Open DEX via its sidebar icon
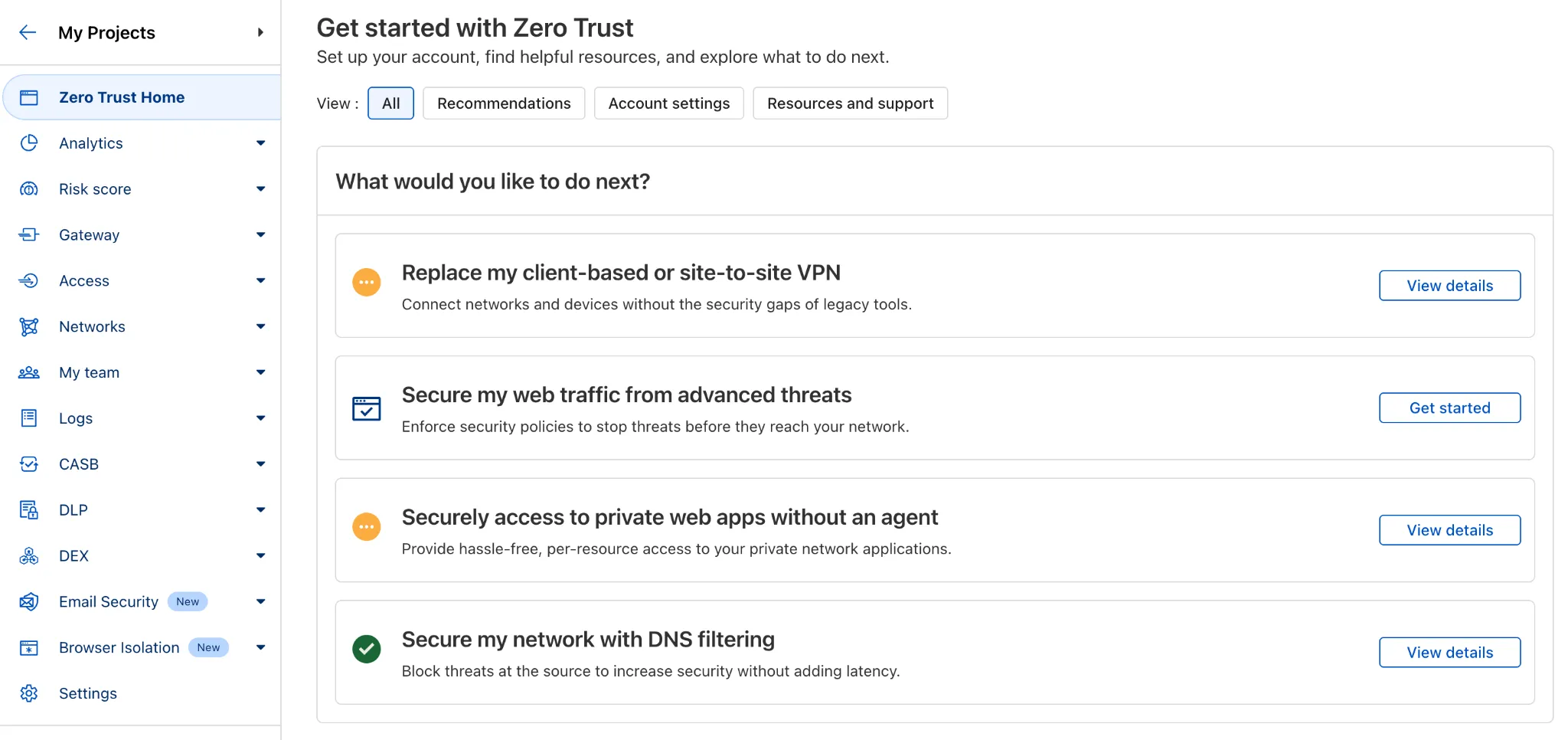 point(29,555)
